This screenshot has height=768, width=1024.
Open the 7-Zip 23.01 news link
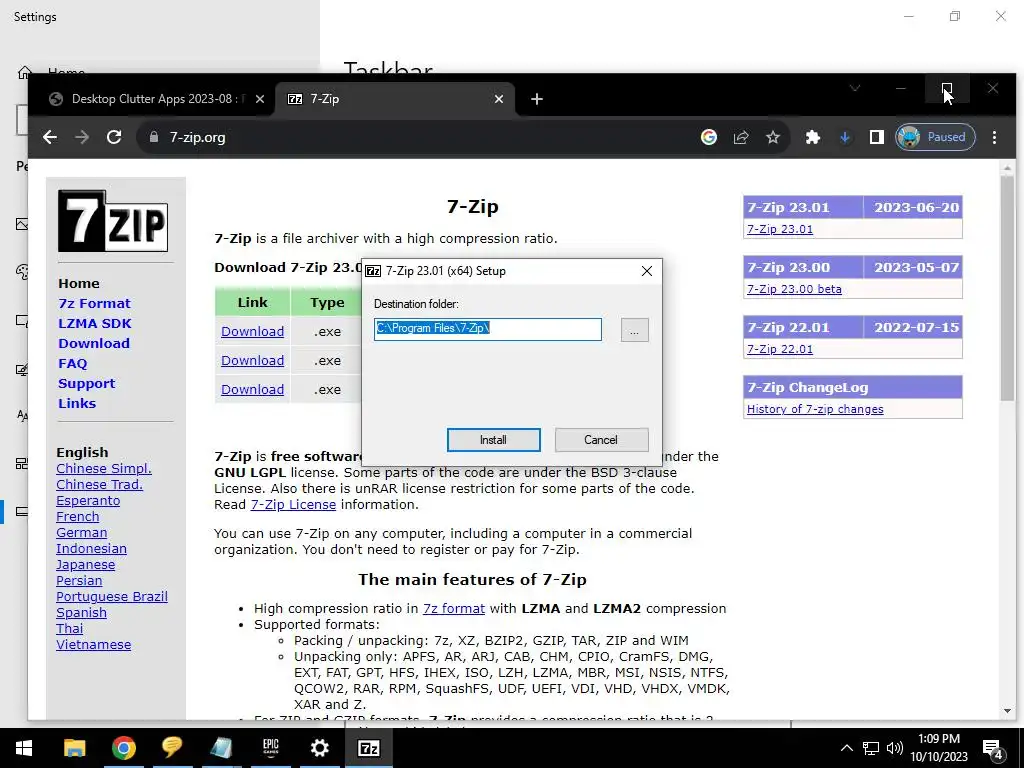(x=780, y=229)
